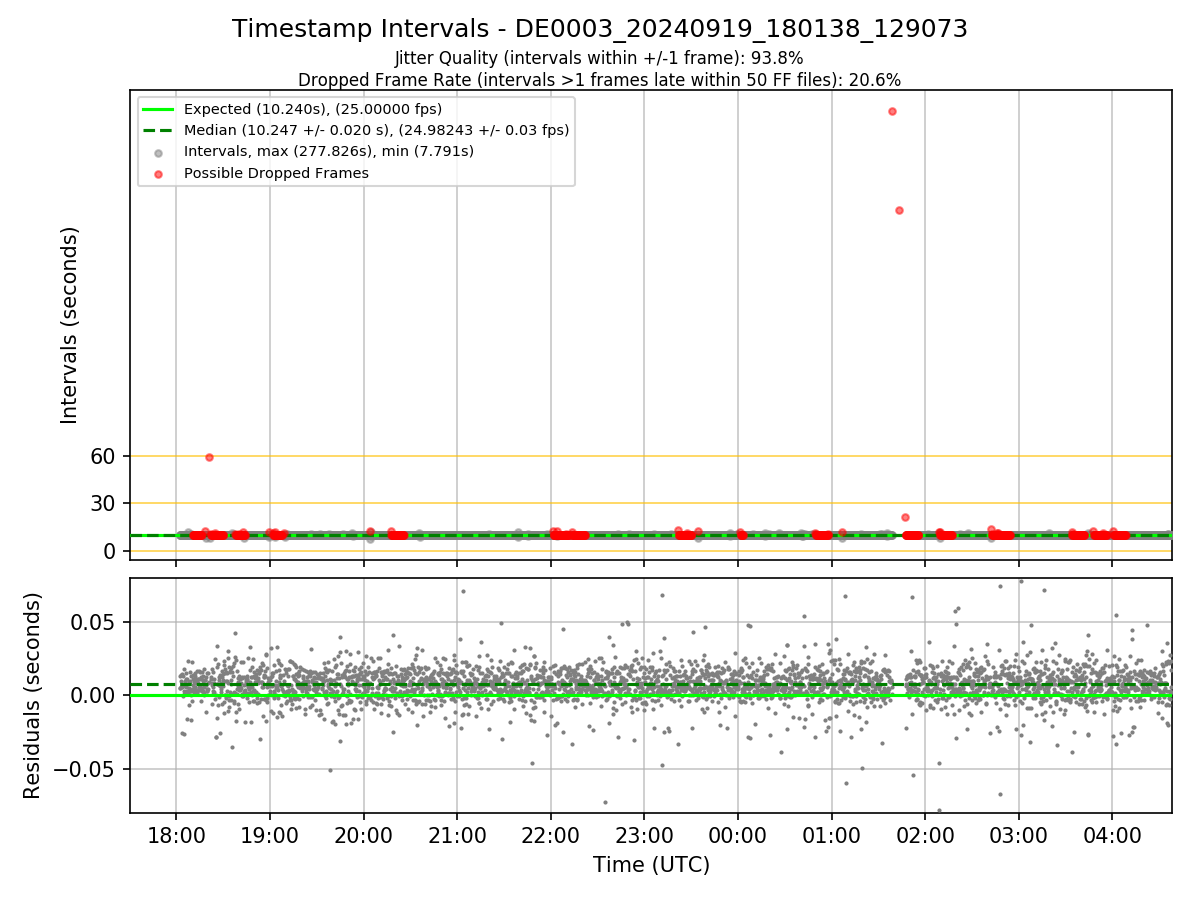
Task: Click the x-axis tick label 22:00
Action: point(551,836)
